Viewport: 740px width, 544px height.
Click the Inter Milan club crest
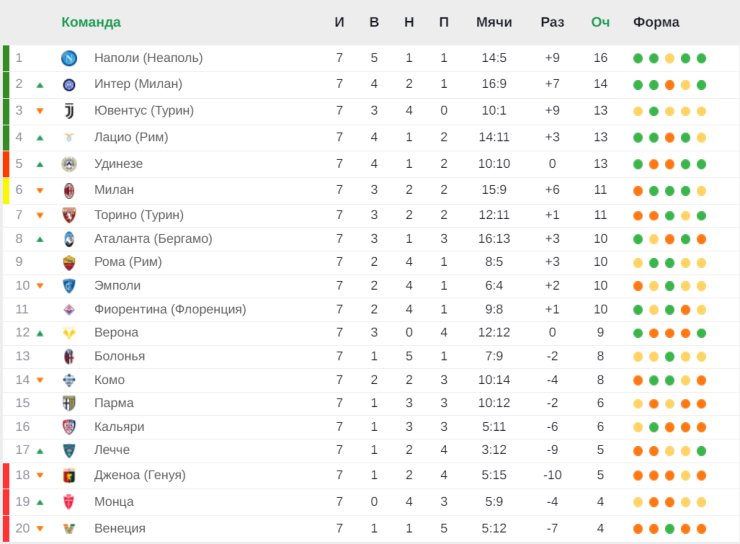pos(69,84)
